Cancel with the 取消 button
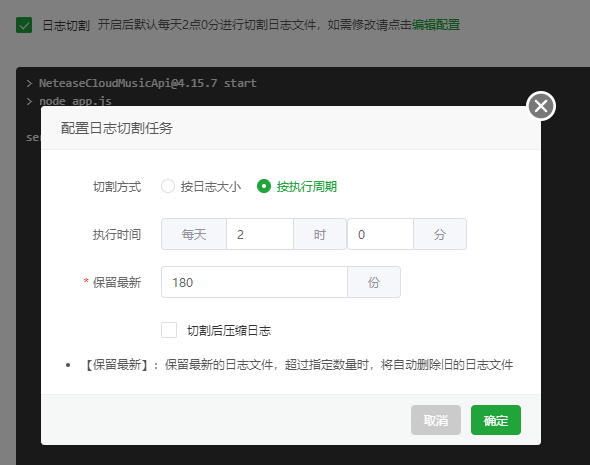Screen dimensions: 590x465 pyautogui.click(x=436, y=420)
